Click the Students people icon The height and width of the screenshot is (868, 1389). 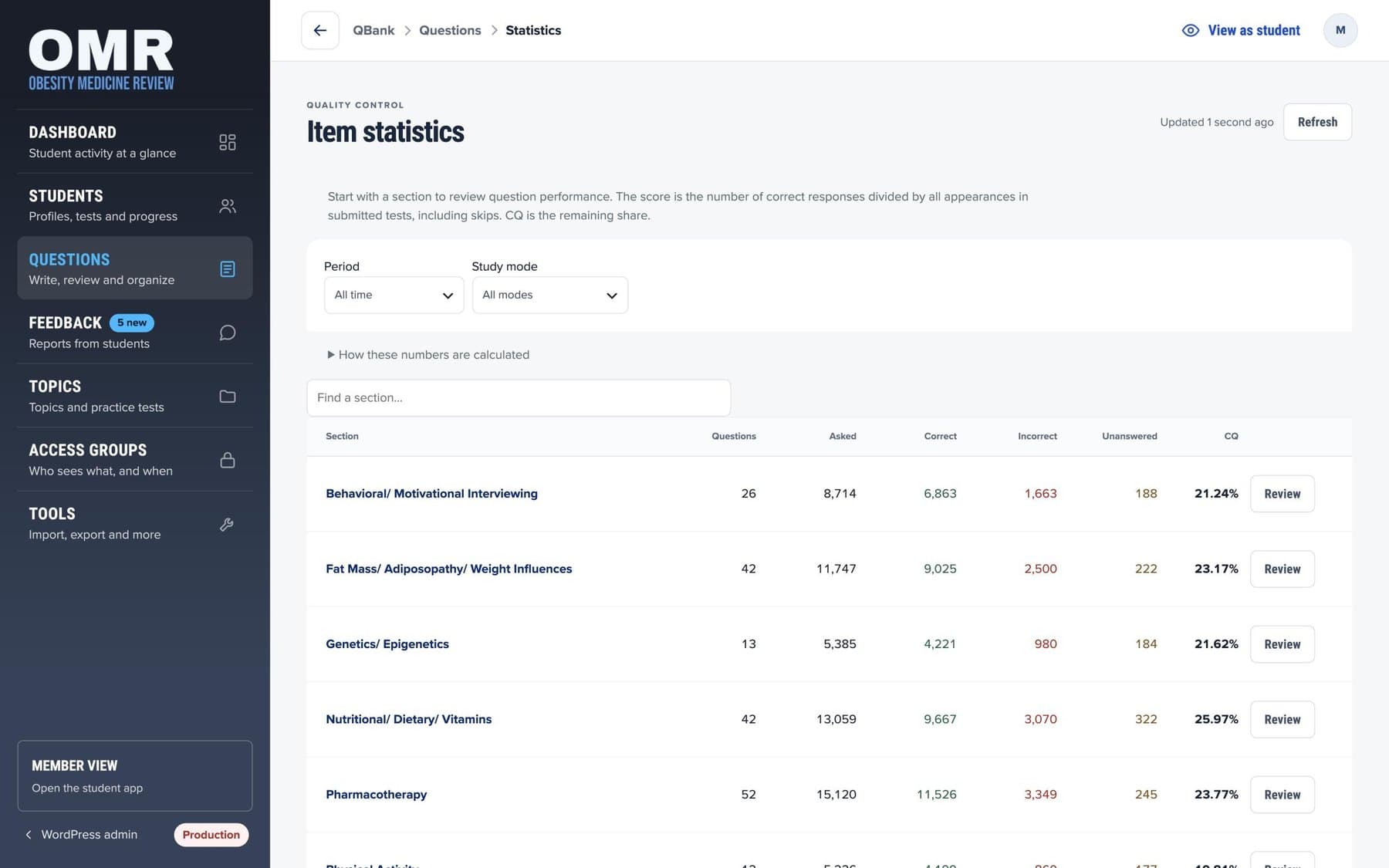pyautogui.click(x=227, y=206)
